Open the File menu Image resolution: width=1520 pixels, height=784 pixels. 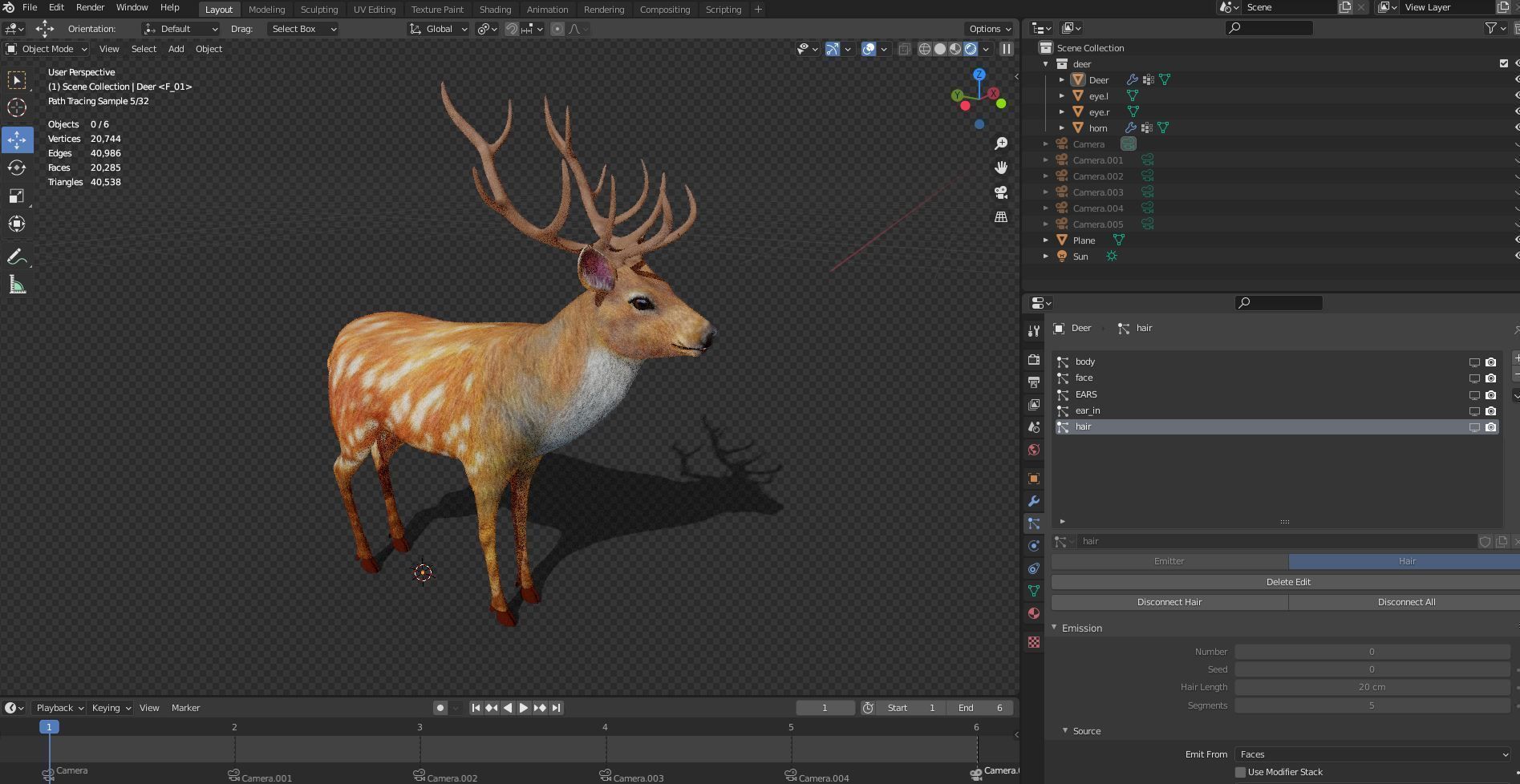[x=30, y=7]
